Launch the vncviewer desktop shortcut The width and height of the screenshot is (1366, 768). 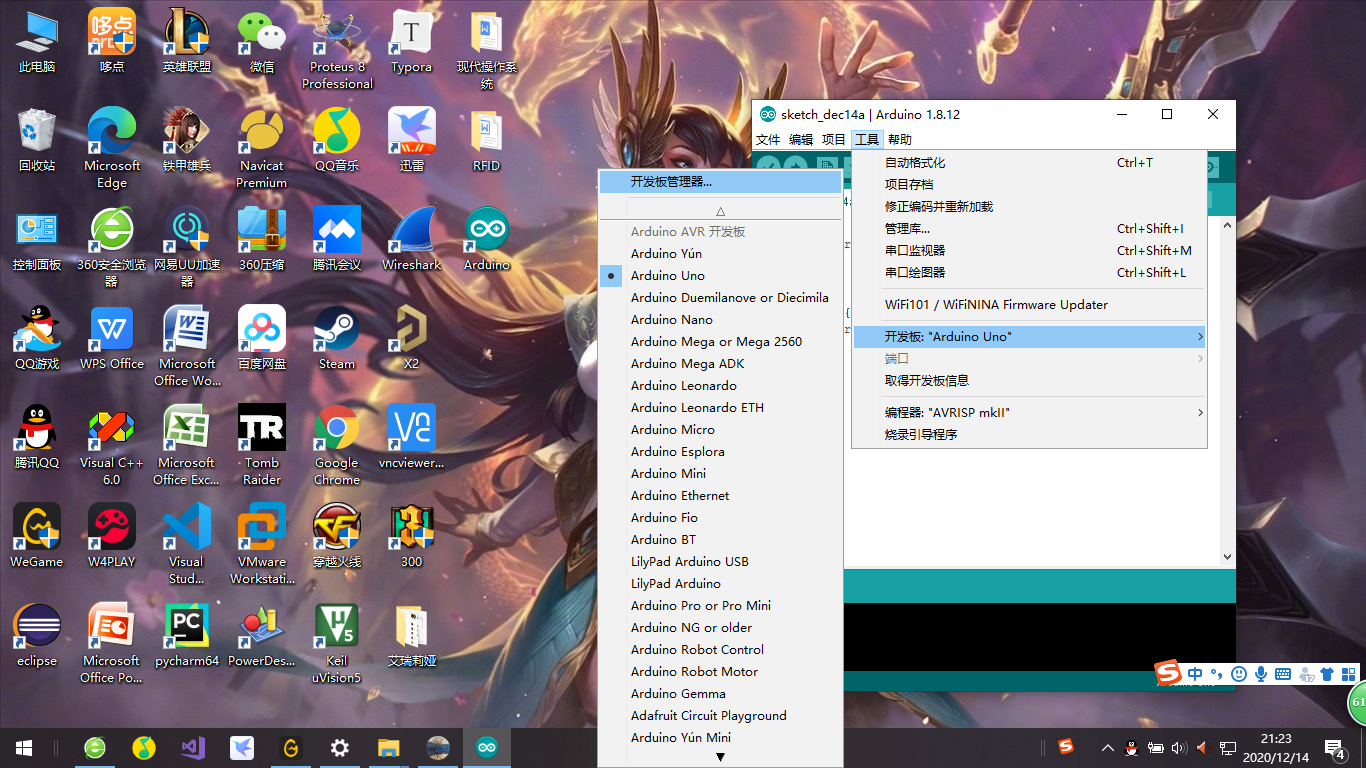tap(411, 437)
